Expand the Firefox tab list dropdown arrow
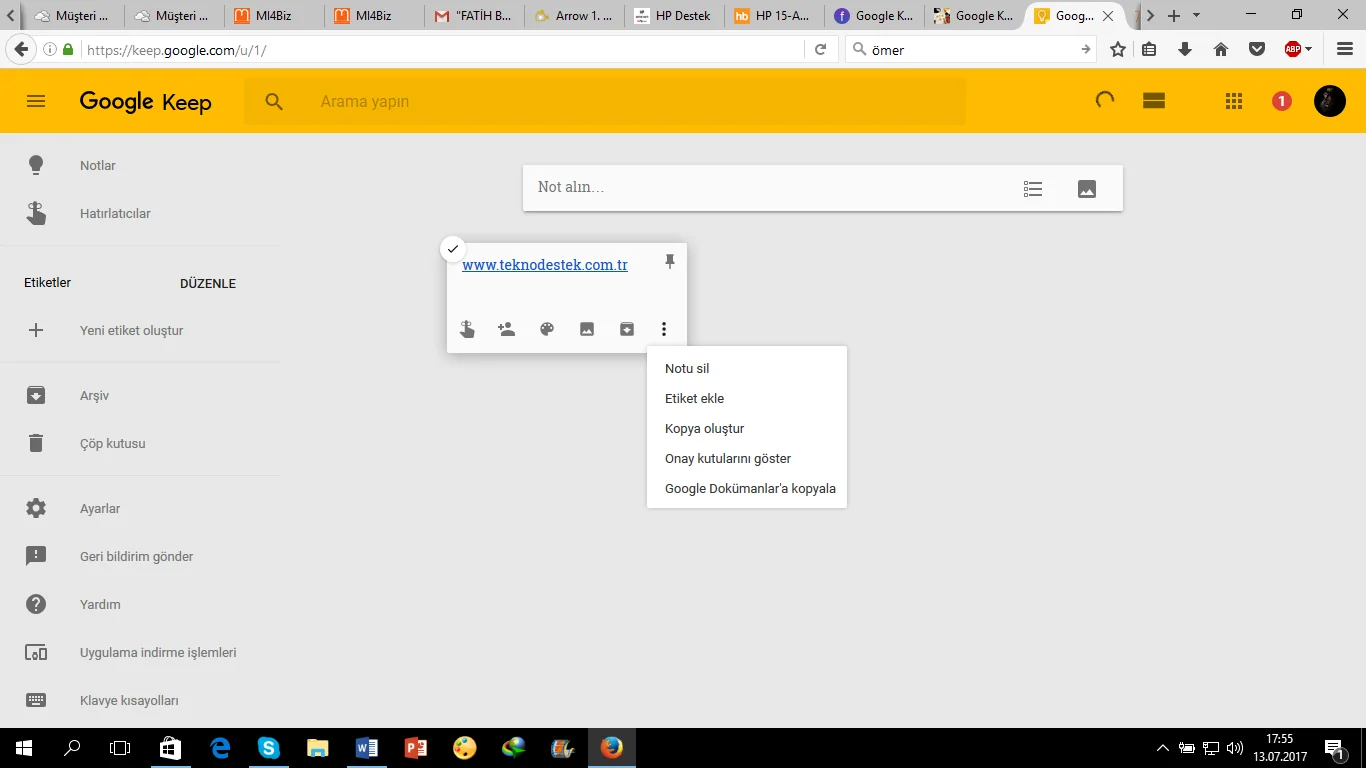This screenshot has width=1366, height=768. point(1196,16)
